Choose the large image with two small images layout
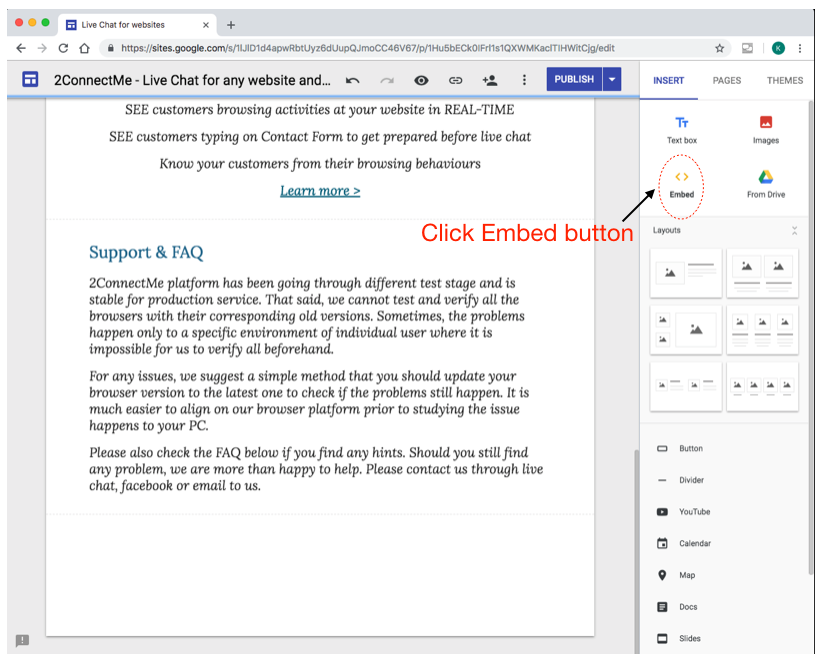Viewport: 822px width, 665px height. coord(686,330)
